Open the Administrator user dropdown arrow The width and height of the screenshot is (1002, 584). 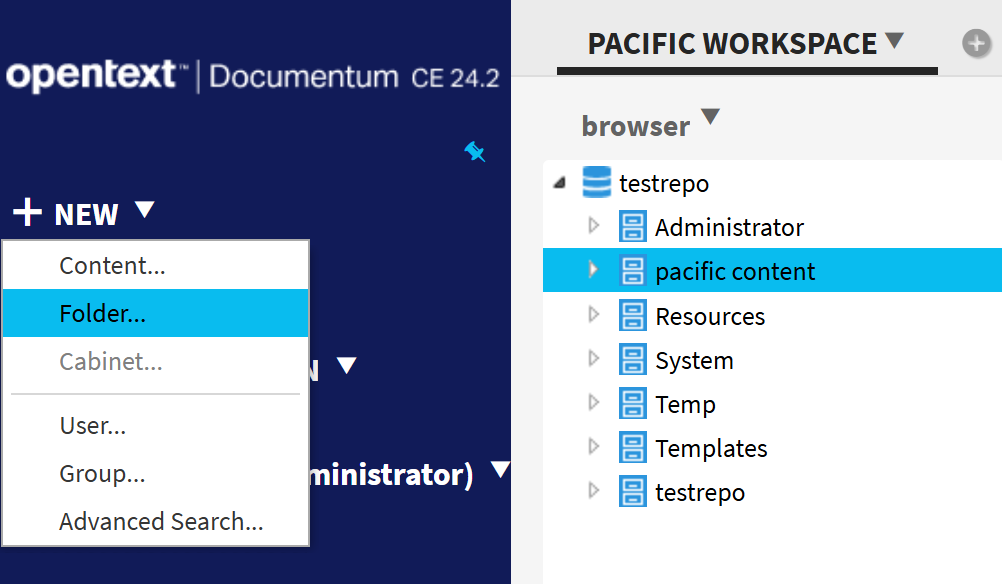click(x=500, y=470)
